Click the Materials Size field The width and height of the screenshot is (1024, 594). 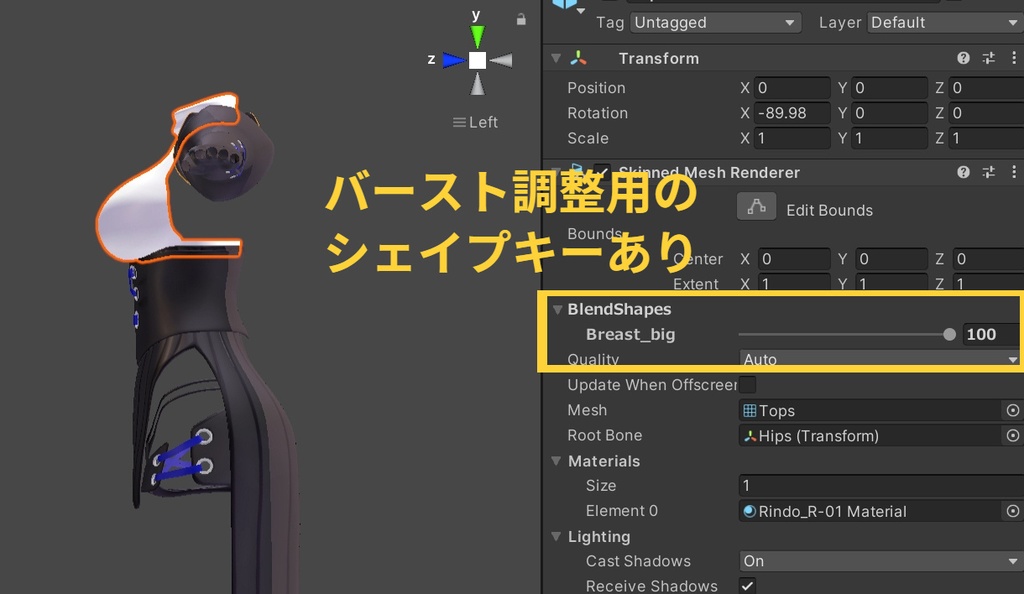pos(880,486)
